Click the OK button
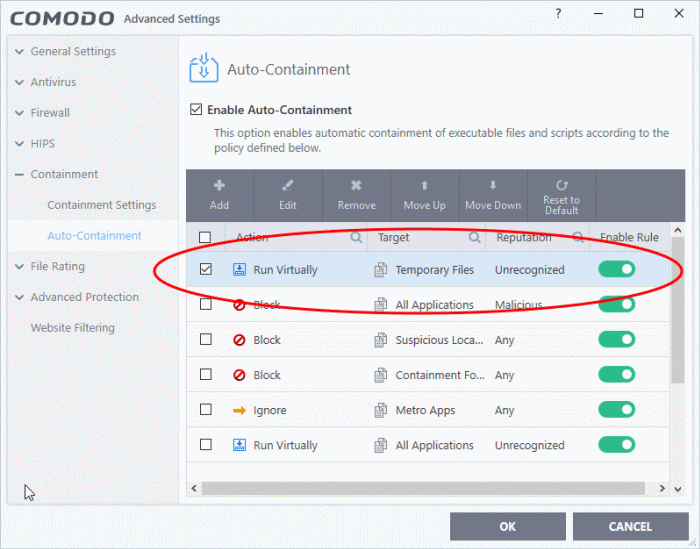Viewport: 700px width, 549px height. [508, 527]
